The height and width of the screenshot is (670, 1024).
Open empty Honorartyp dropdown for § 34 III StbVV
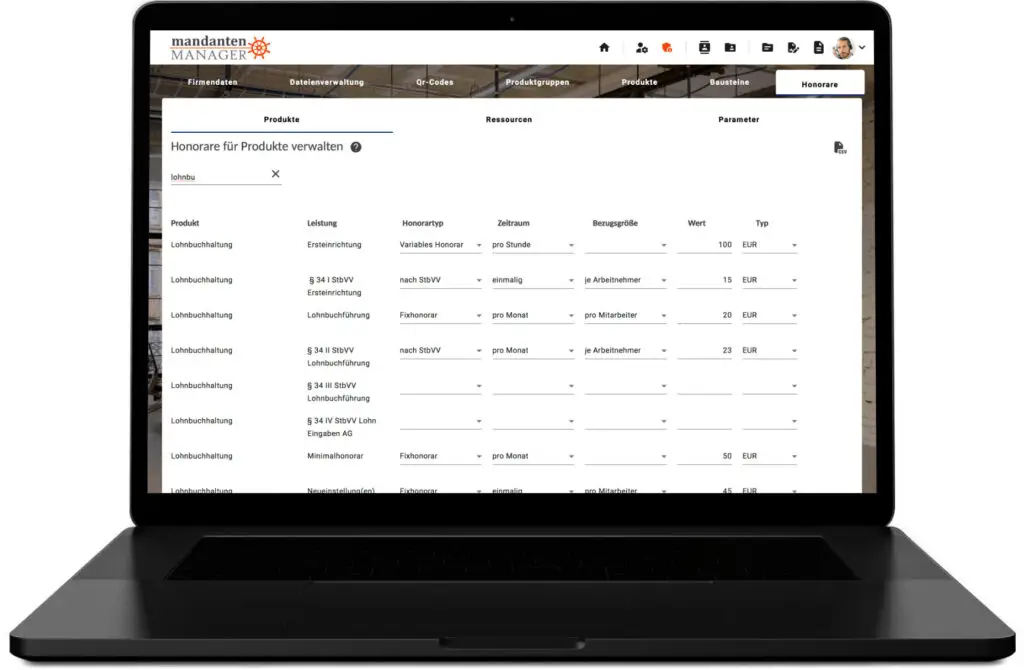tap(441, 386)
